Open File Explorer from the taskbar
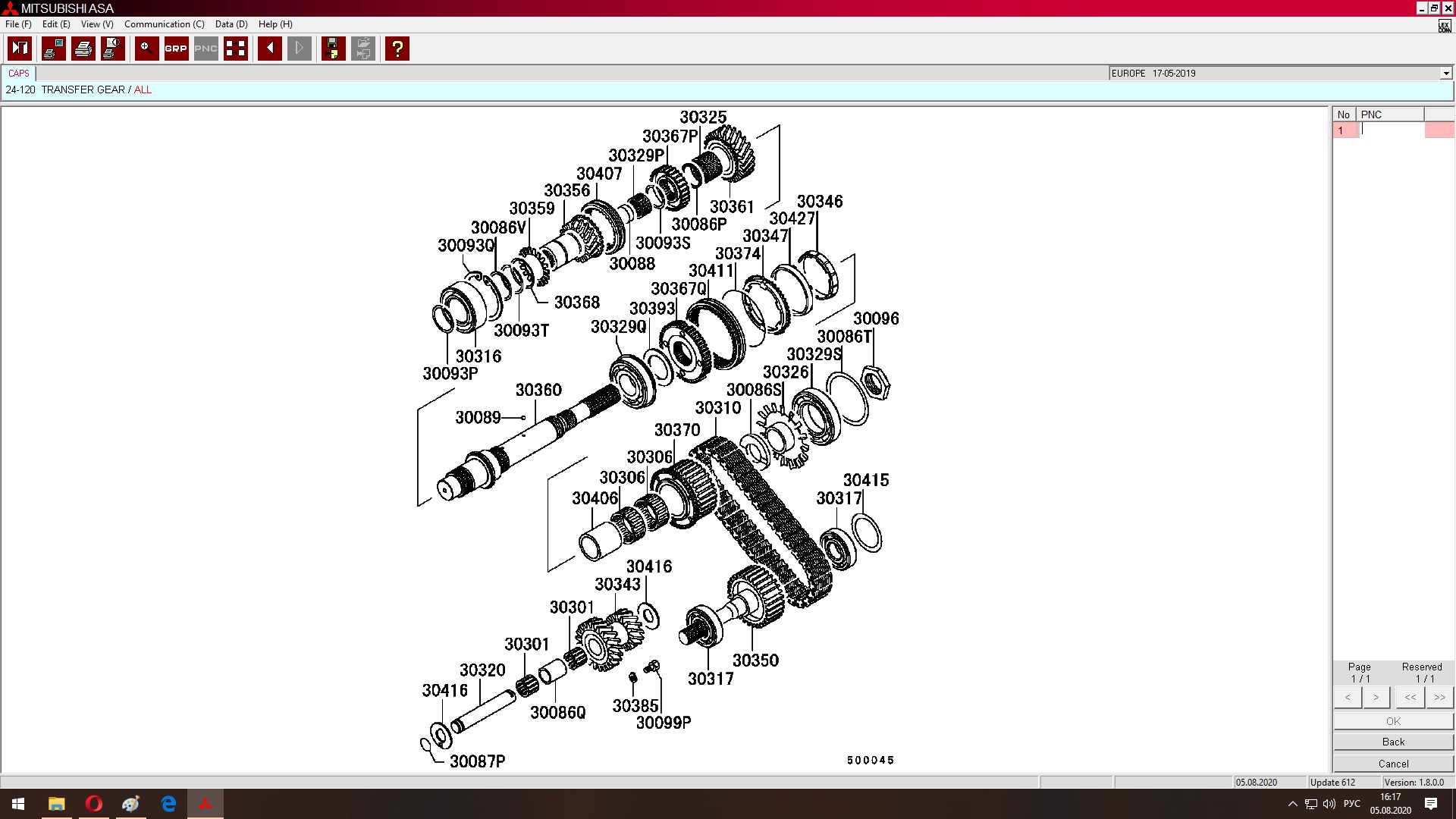1456x819 pixels. [x=57, y=804]
